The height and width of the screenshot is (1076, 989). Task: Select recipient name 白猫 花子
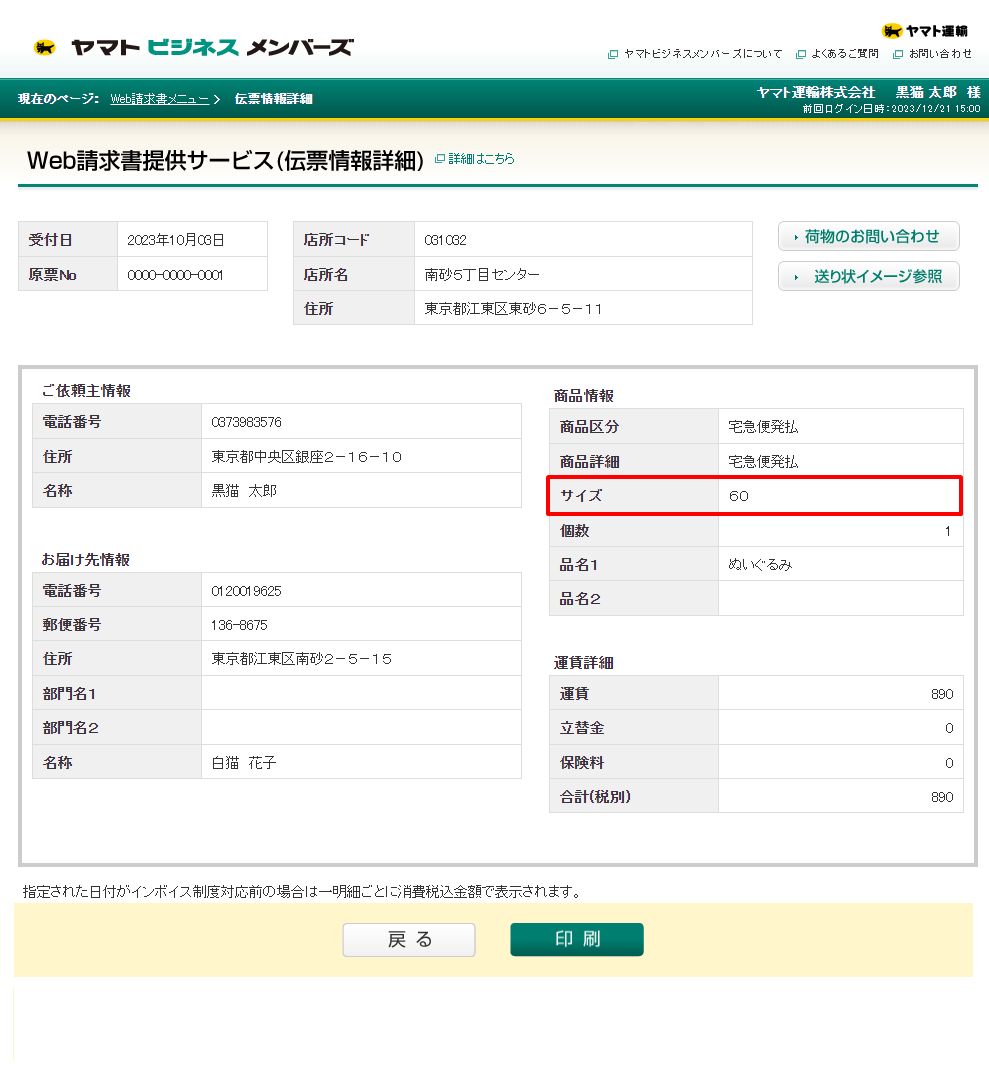coord(244,762)
